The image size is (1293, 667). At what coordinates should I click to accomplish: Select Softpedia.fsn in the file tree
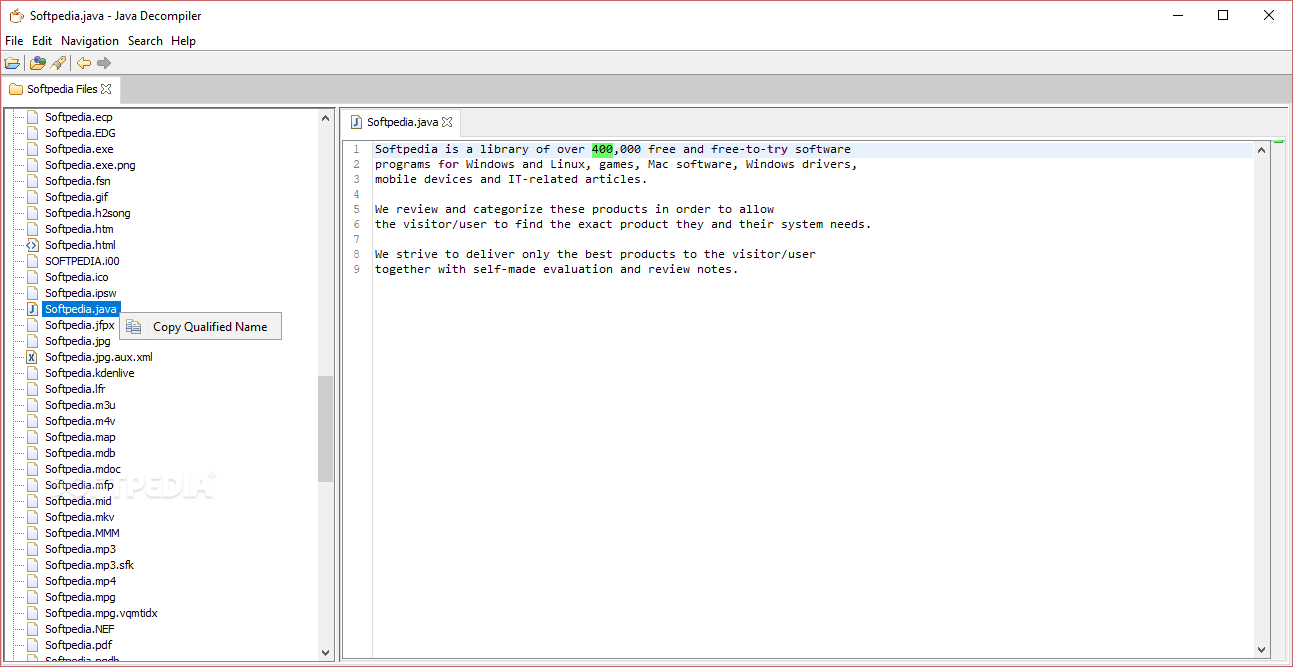pyautogui.click(x=78, y=181)
